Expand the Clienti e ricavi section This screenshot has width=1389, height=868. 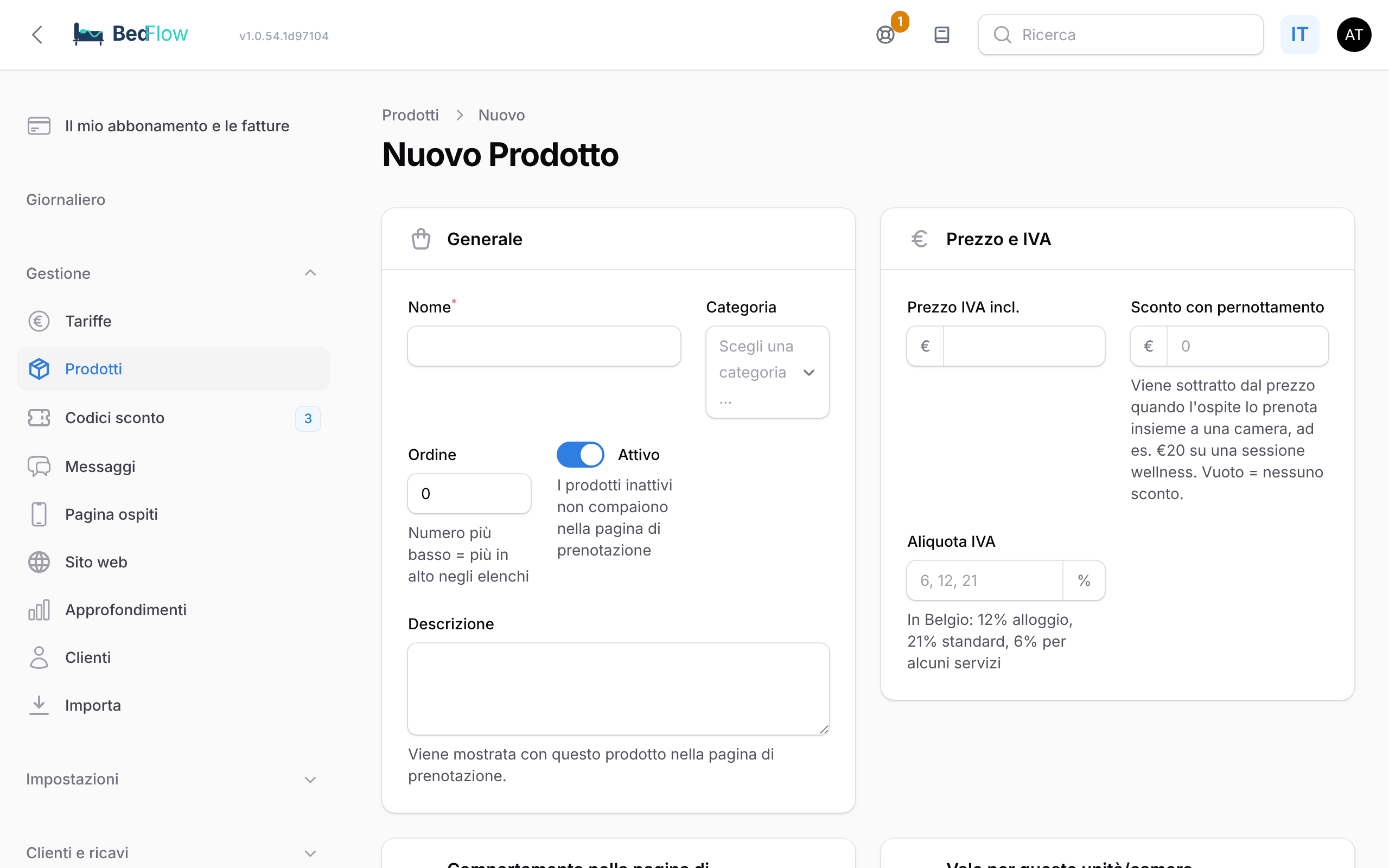tap(310, 853)
